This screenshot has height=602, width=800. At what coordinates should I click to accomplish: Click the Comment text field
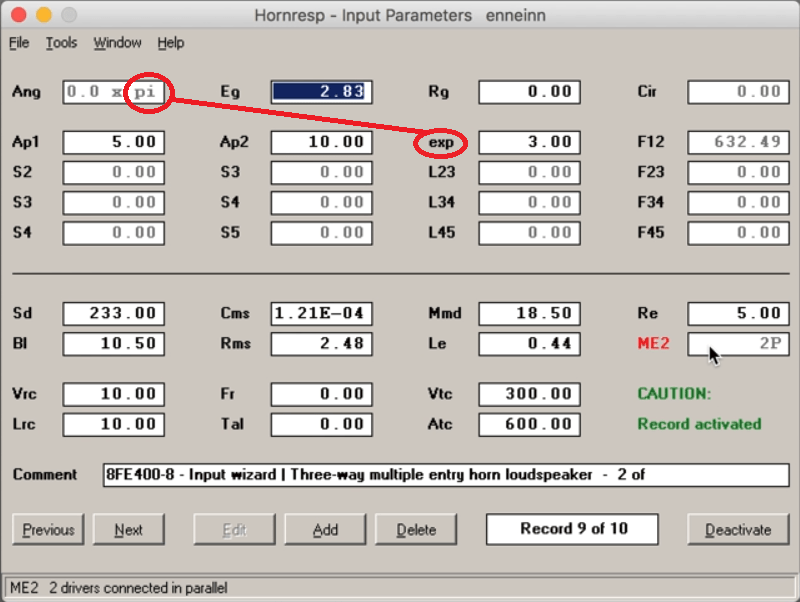click(x=446, y=475)
